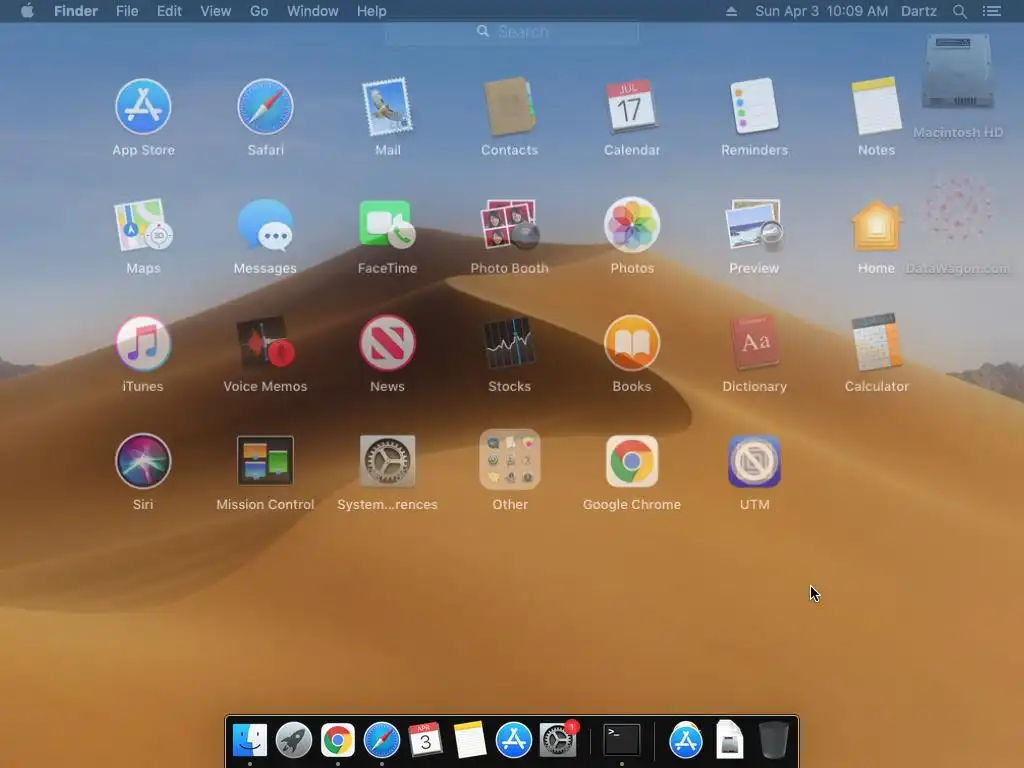1024x768 pixels.
Task: Launch the Home app
Action: pyautogui.click(x=876, y=225)
